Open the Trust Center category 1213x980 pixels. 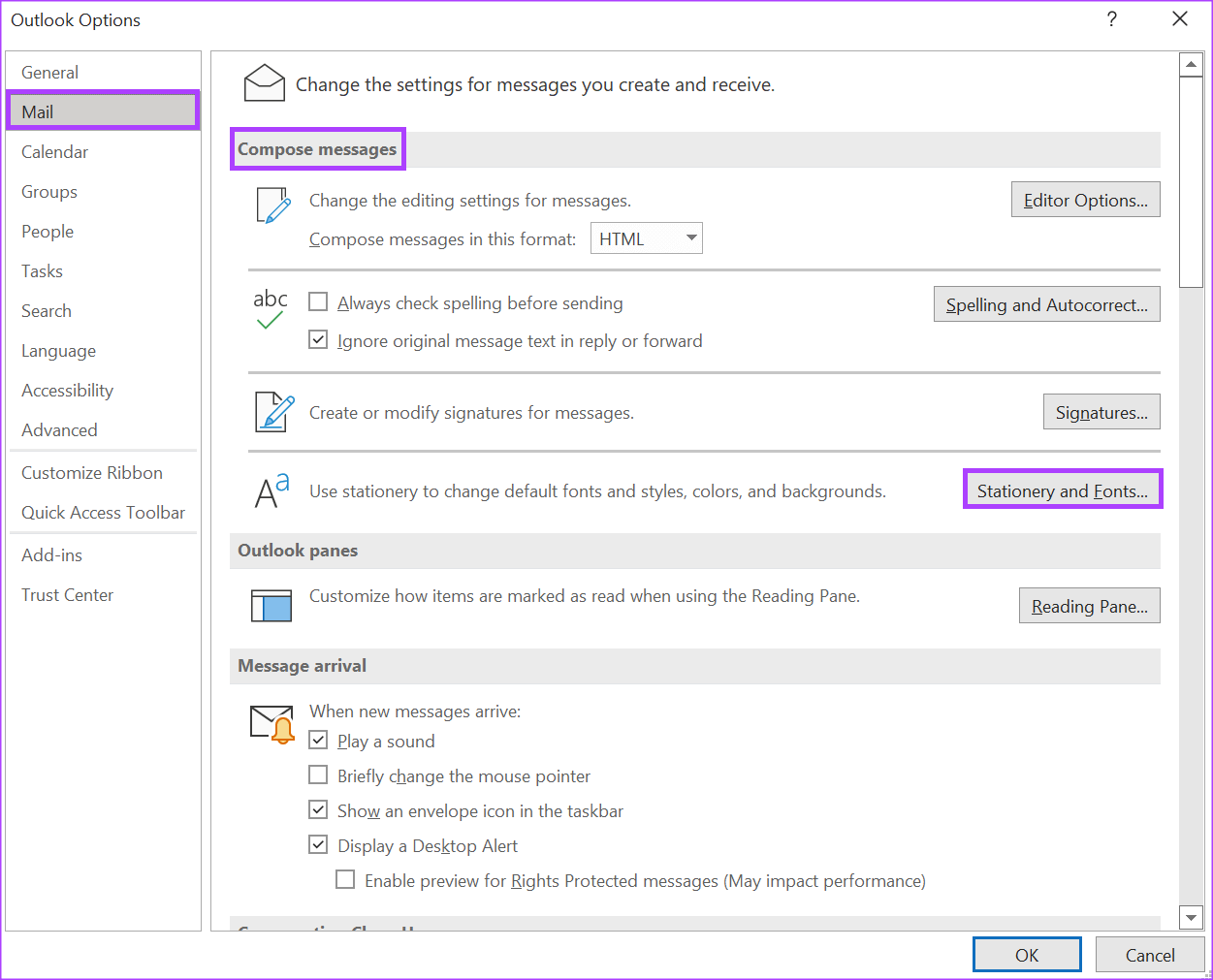(103, 595)
